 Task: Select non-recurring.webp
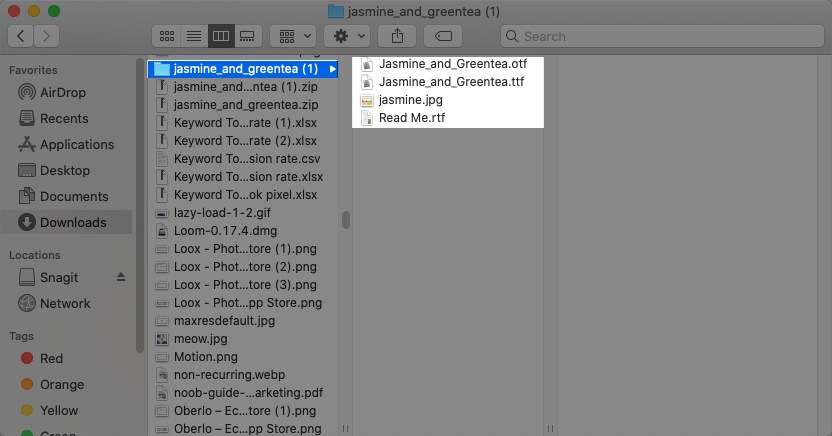click(242, 376)
